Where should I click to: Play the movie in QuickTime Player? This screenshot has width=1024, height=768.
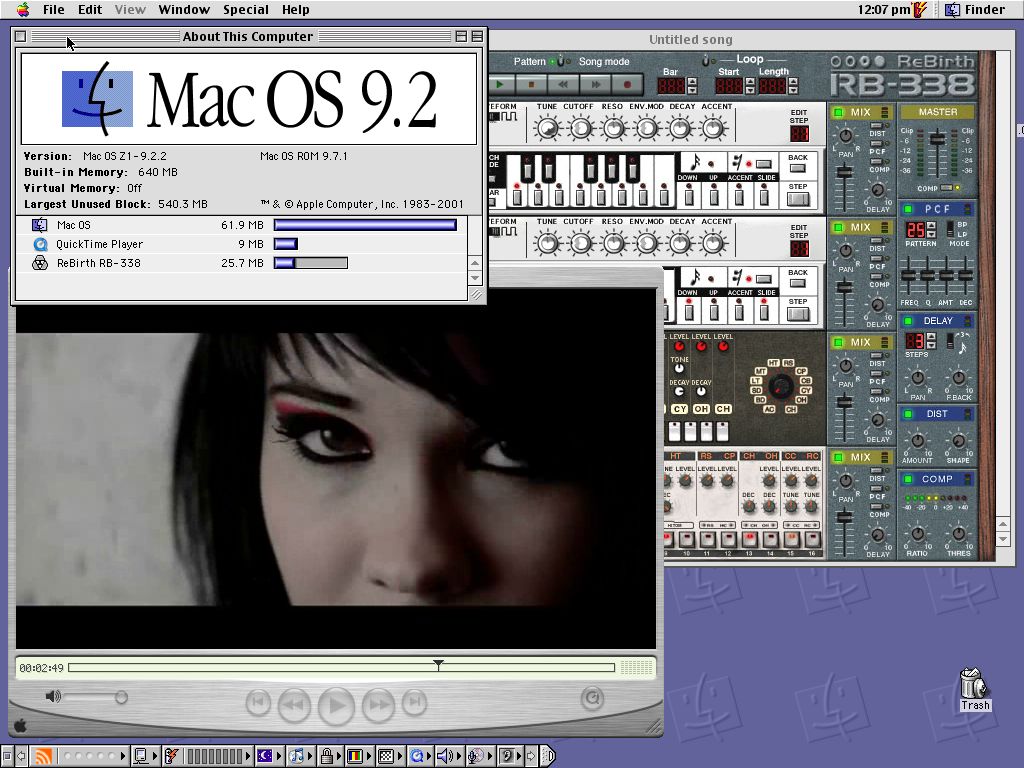(x=336, y=705)
